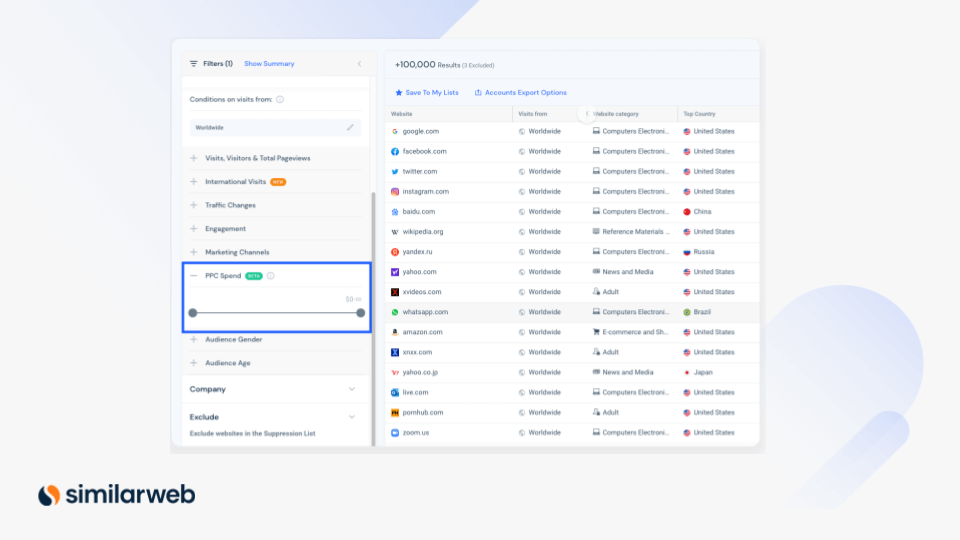Click the Filters icon in panel header
The image size is (960, 540).
(x=194, y=64)
